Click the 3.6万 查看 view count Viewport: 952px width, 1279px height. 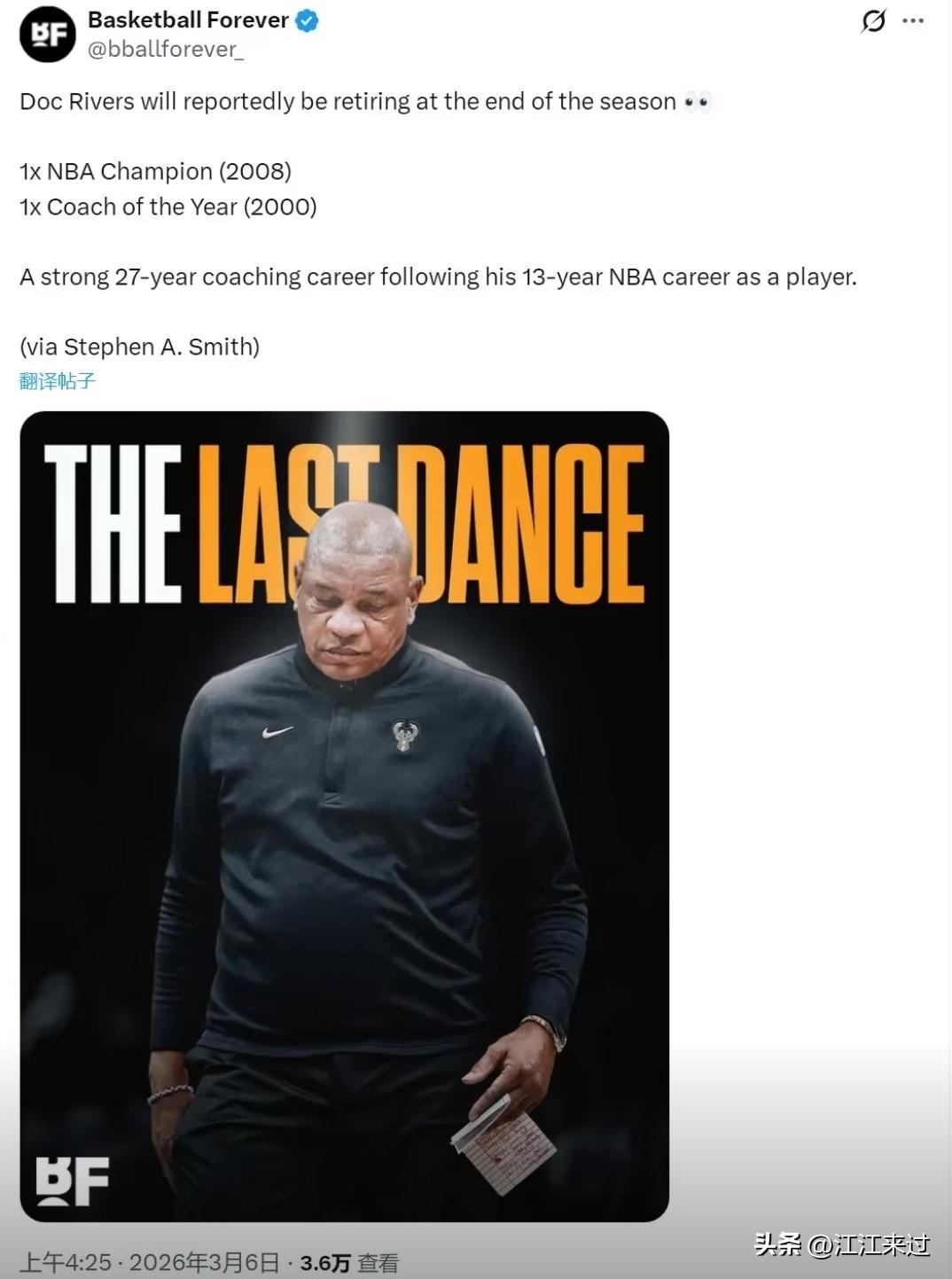click(349, 1263)
